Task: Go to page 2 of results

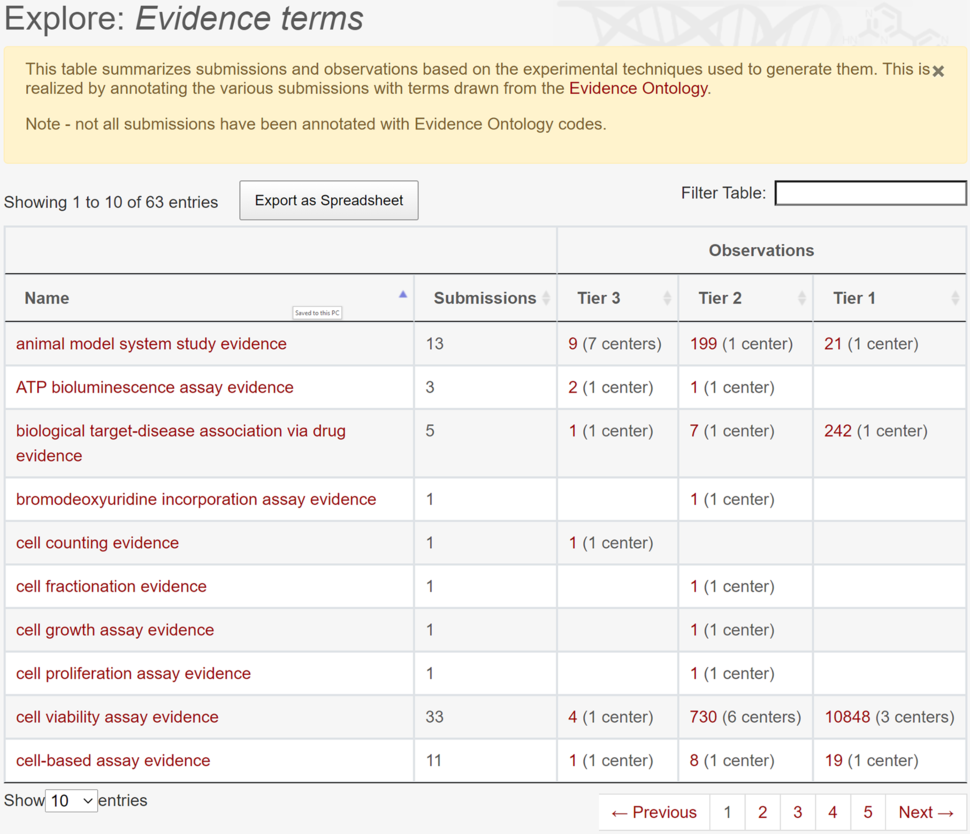Action: (x=762, y=812)
